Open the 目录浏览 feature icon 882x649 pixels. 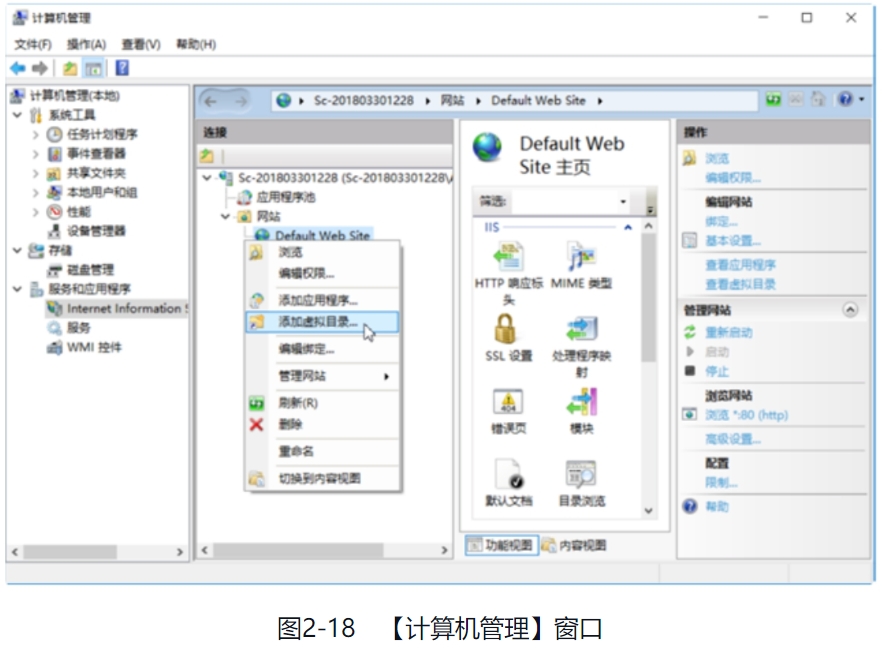click(x=581, y=474)
